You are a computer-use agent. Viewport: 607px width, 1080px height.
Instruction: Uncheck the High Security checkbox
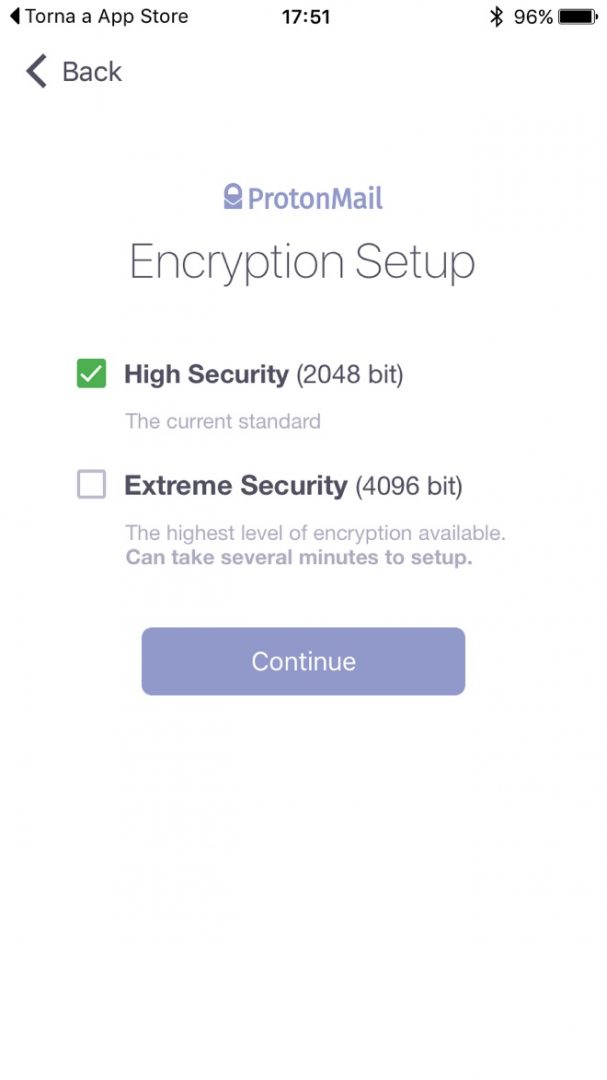click(x=91, y=375)
